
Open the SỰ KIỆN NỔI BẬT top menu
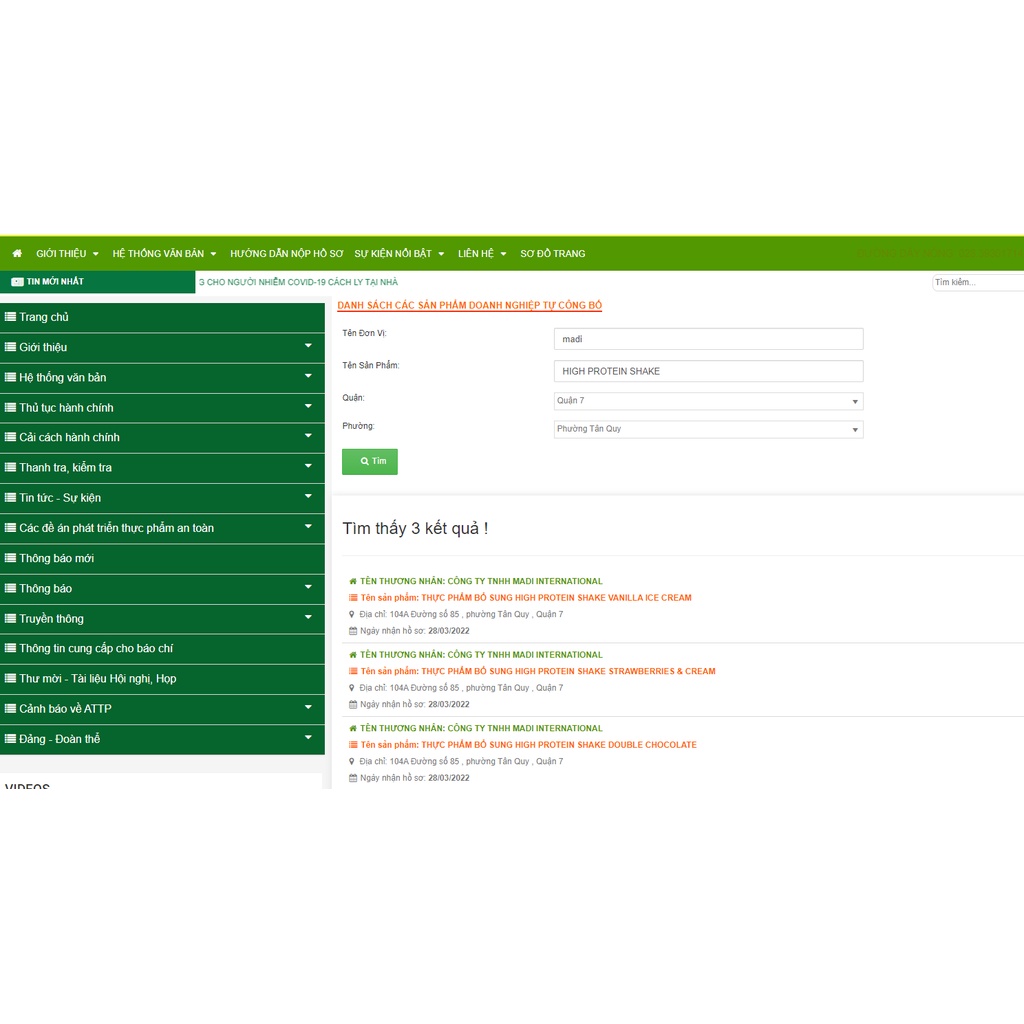399,254
